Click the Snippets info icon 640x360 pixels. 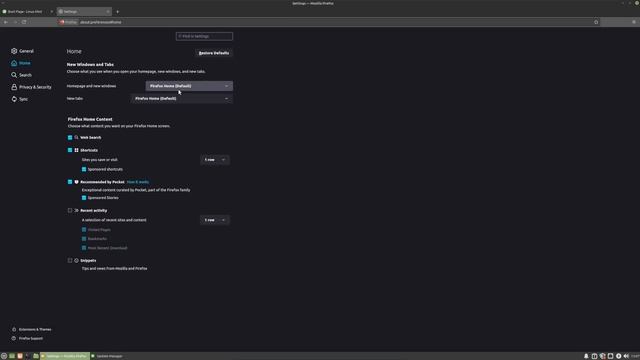76,260
